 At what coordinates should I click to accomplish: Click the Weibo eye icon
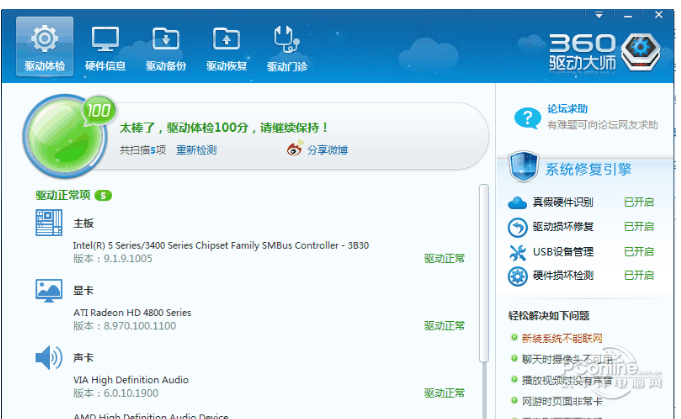pos(294,148)
